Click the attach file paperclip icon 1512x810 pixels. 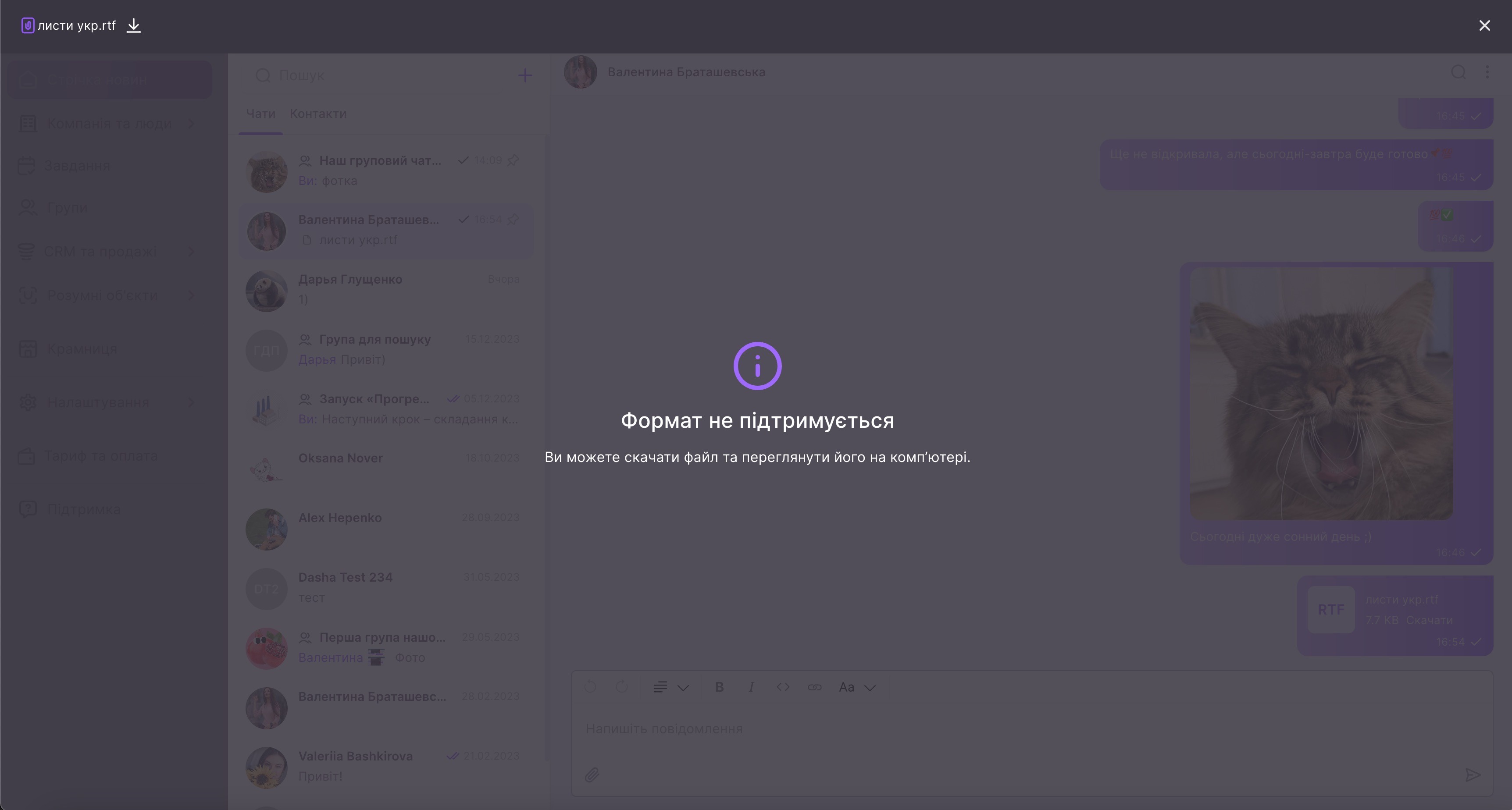pyautogui.click(x=592, y=775)
